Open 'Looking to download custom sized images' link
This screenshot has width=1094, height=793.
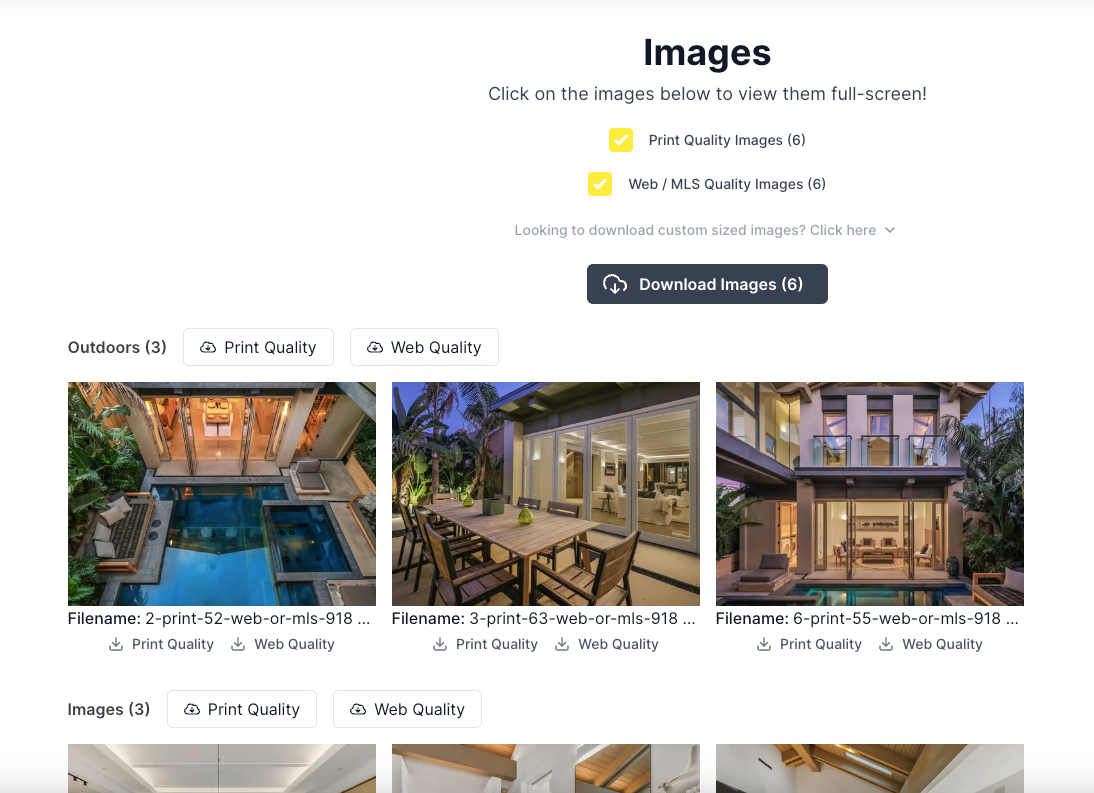click(x=695, y=230)
